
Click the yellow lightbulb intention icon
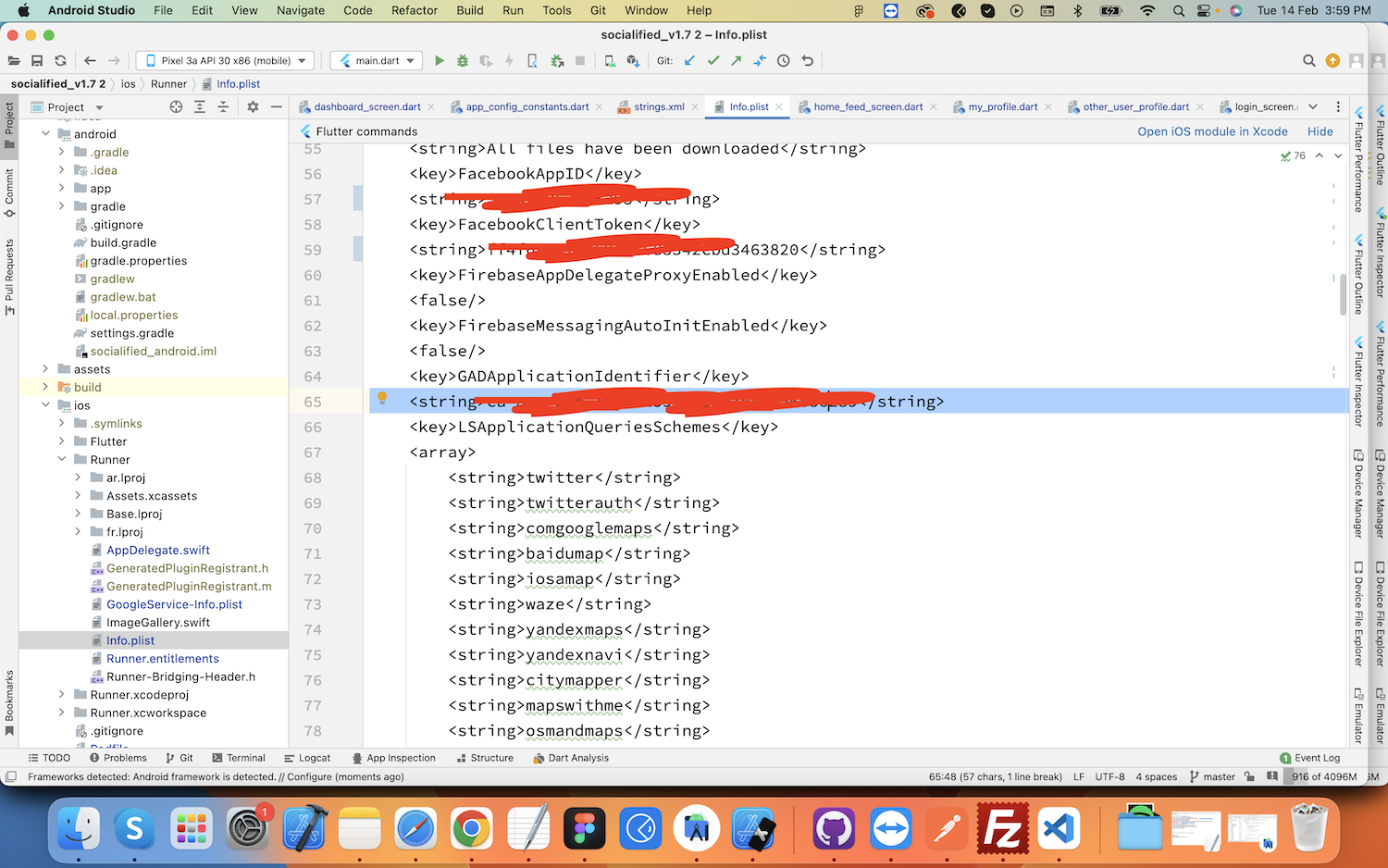click(382, 399)
